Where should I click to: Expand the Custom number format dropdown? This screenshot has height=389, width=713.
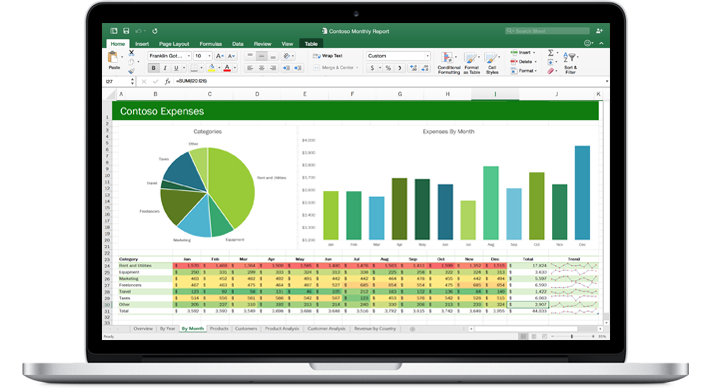[x=398, y=56]
